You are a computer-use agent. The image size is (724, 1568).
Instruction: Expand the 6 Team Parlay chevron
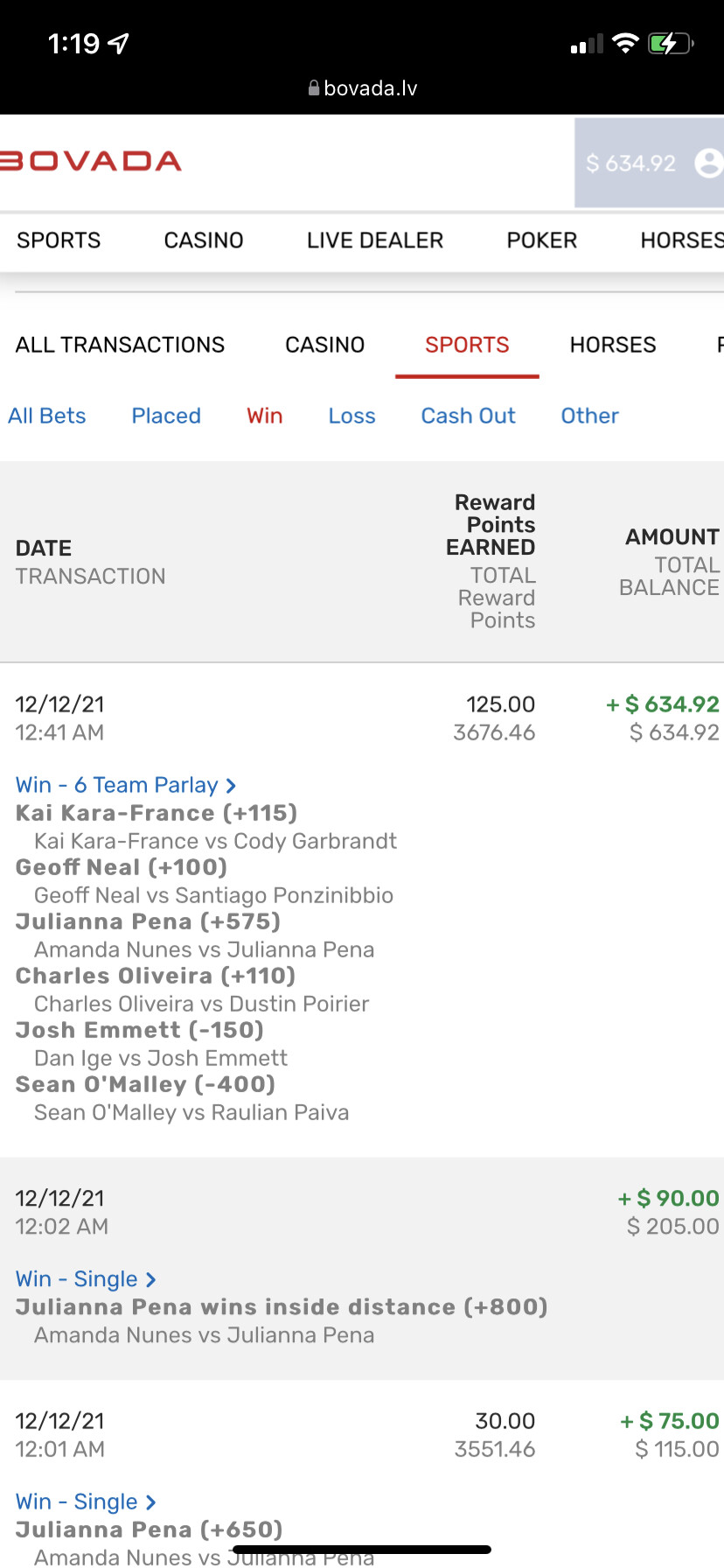(x=231, y=786)
